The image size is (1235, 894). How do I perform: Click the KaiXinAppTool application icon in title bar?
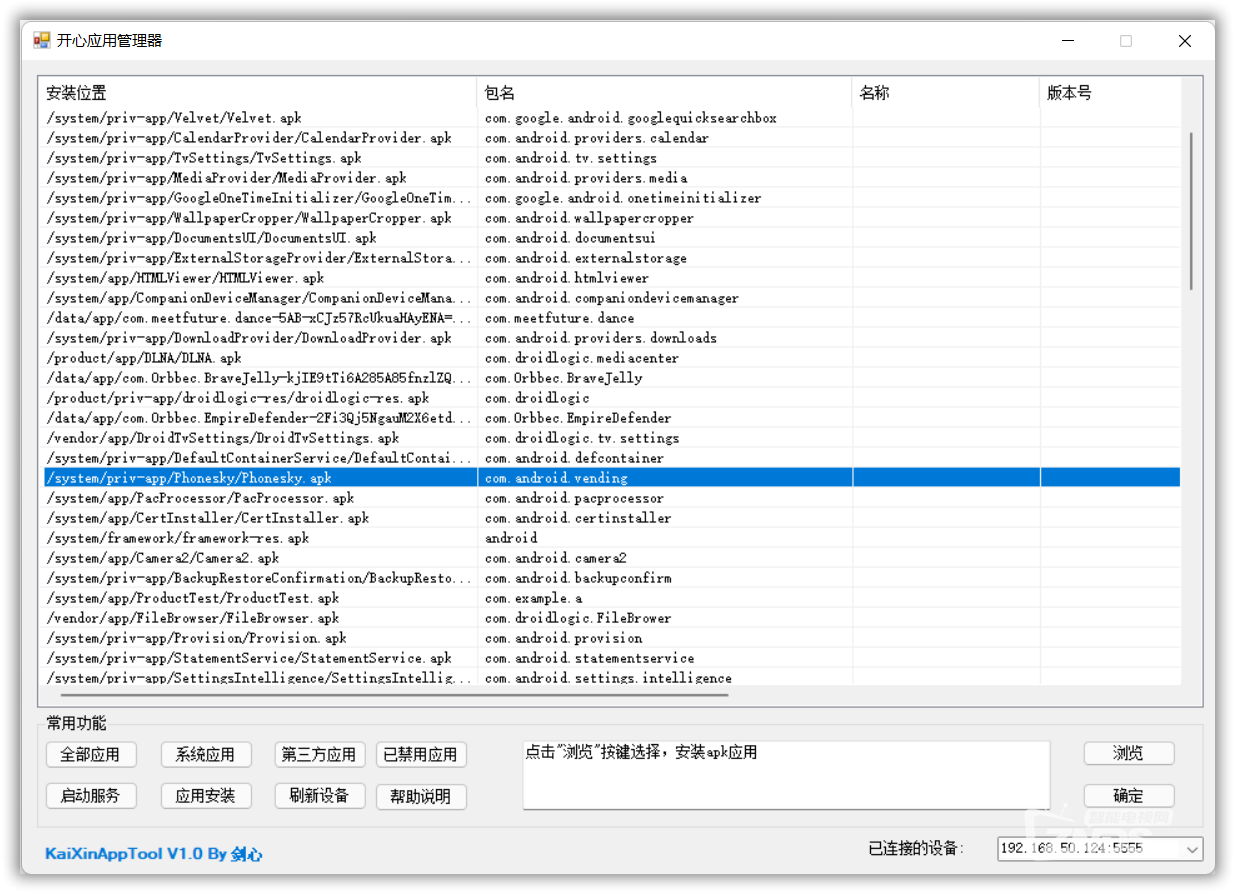click(x=41, y=40)
